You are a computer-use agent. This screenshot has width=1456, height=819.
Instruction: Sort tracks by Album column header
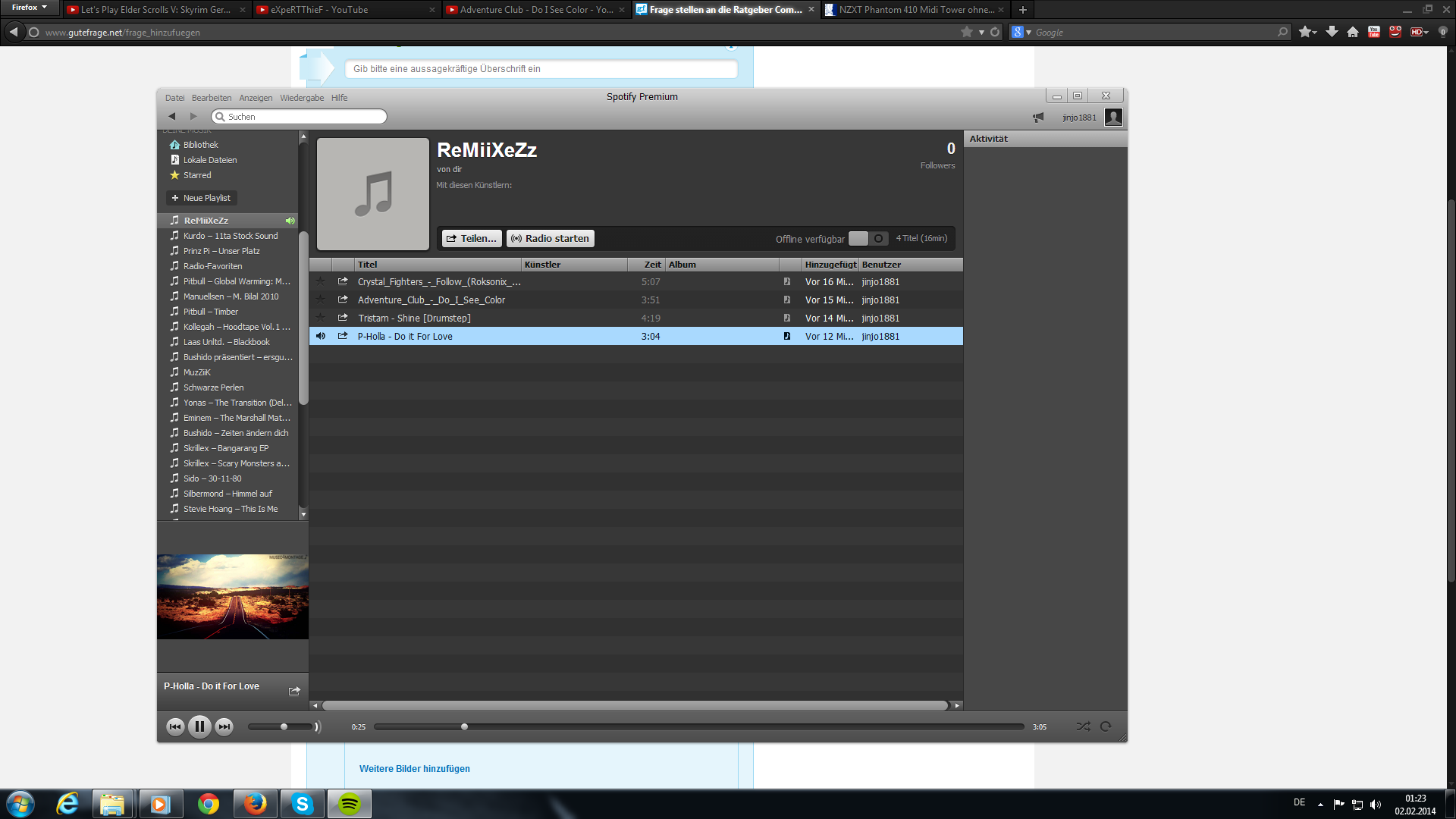click(722, 265)
